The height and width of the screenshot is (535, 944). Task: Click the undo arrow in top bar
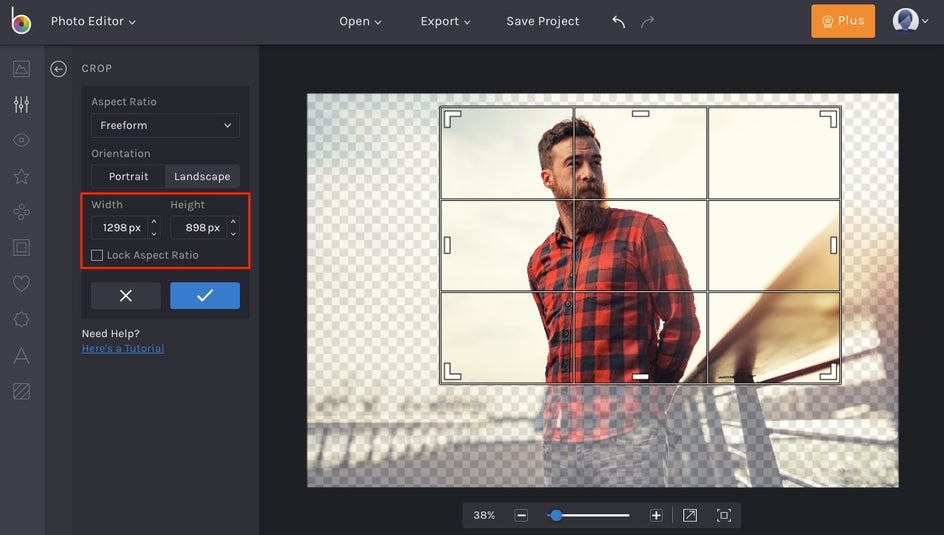[x=618, y=21]
